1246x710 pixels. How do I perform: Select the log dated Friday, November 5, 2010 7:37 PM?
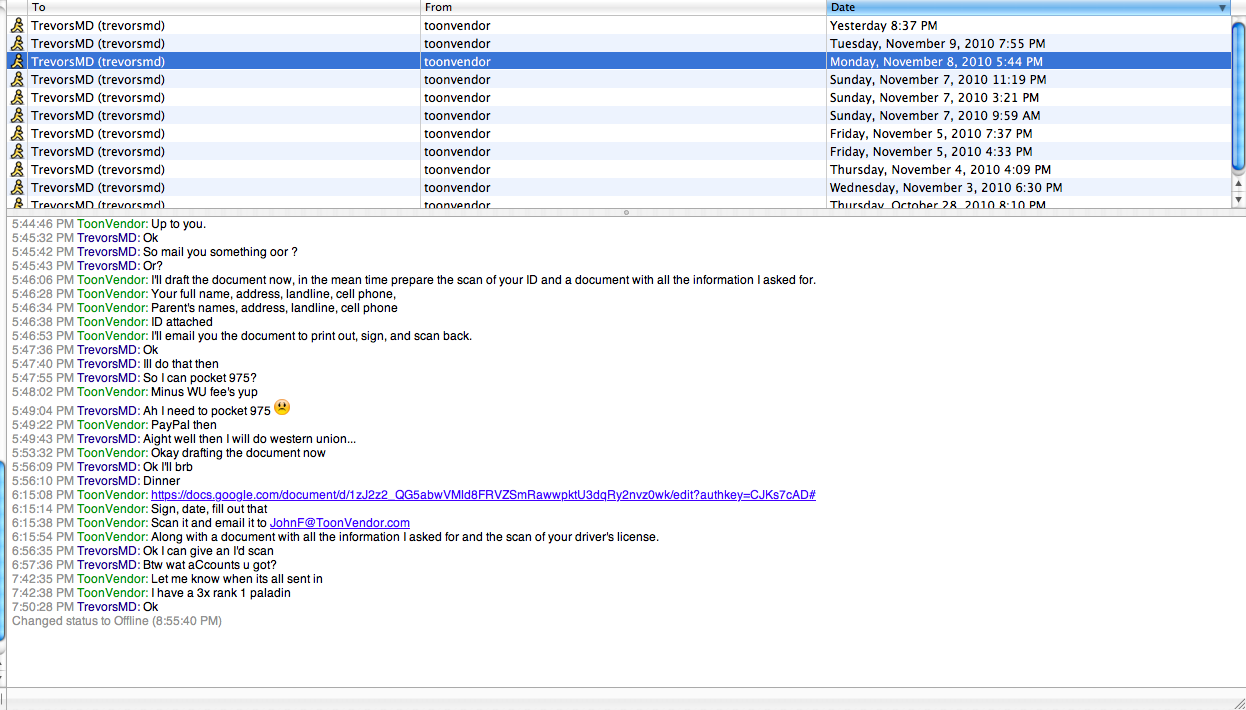point(620,133)
